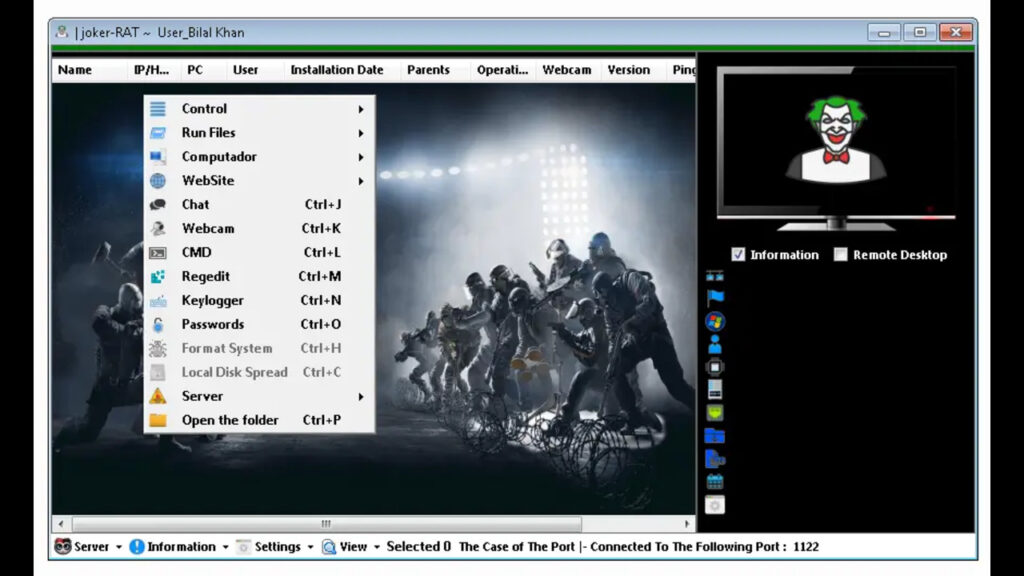Click the white gear window icon in sidebar
Image resolution: width=1024 pixels, height=576 pixels.
click(x=715, y=505)
